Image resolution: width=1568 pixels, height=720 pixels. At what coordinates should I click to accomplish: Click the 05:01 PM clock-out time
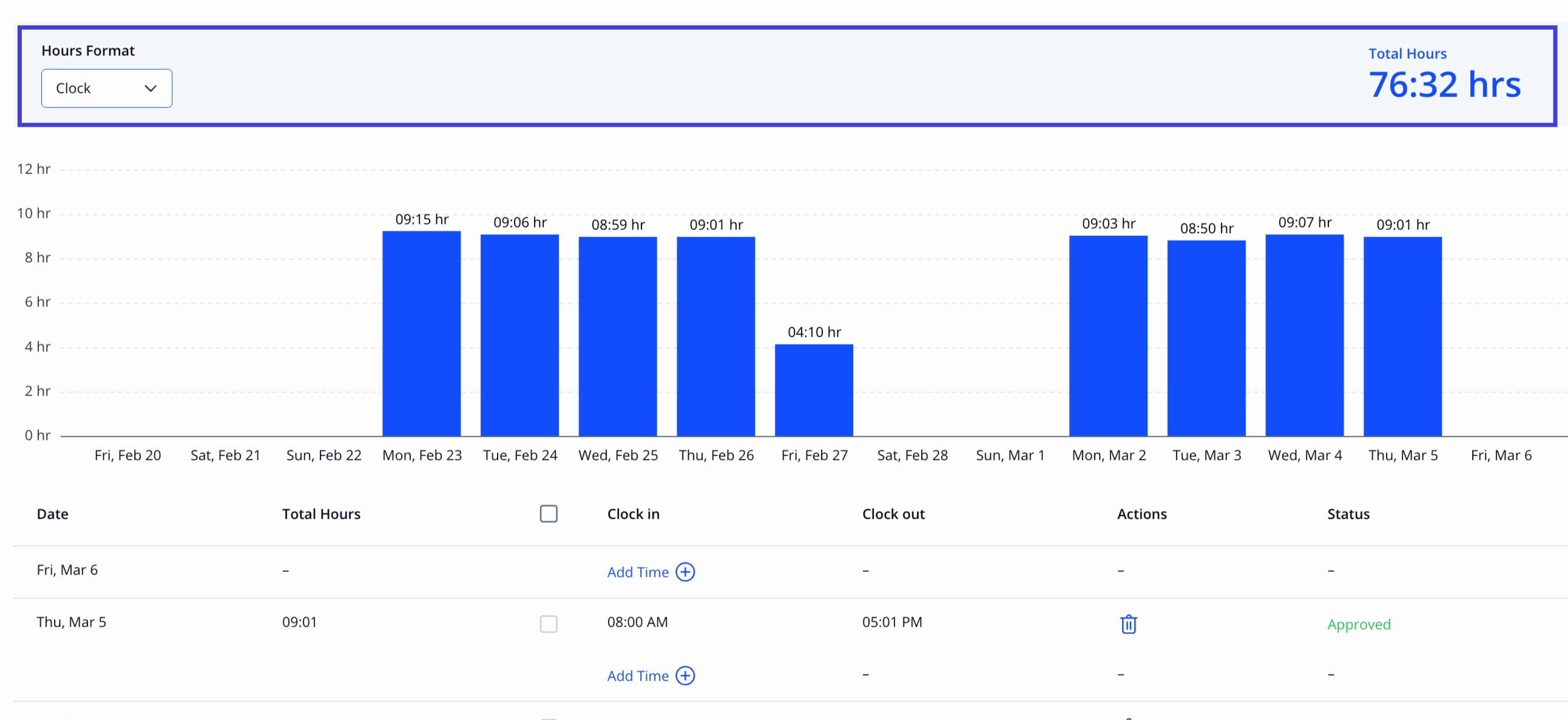tap(893, 622)
